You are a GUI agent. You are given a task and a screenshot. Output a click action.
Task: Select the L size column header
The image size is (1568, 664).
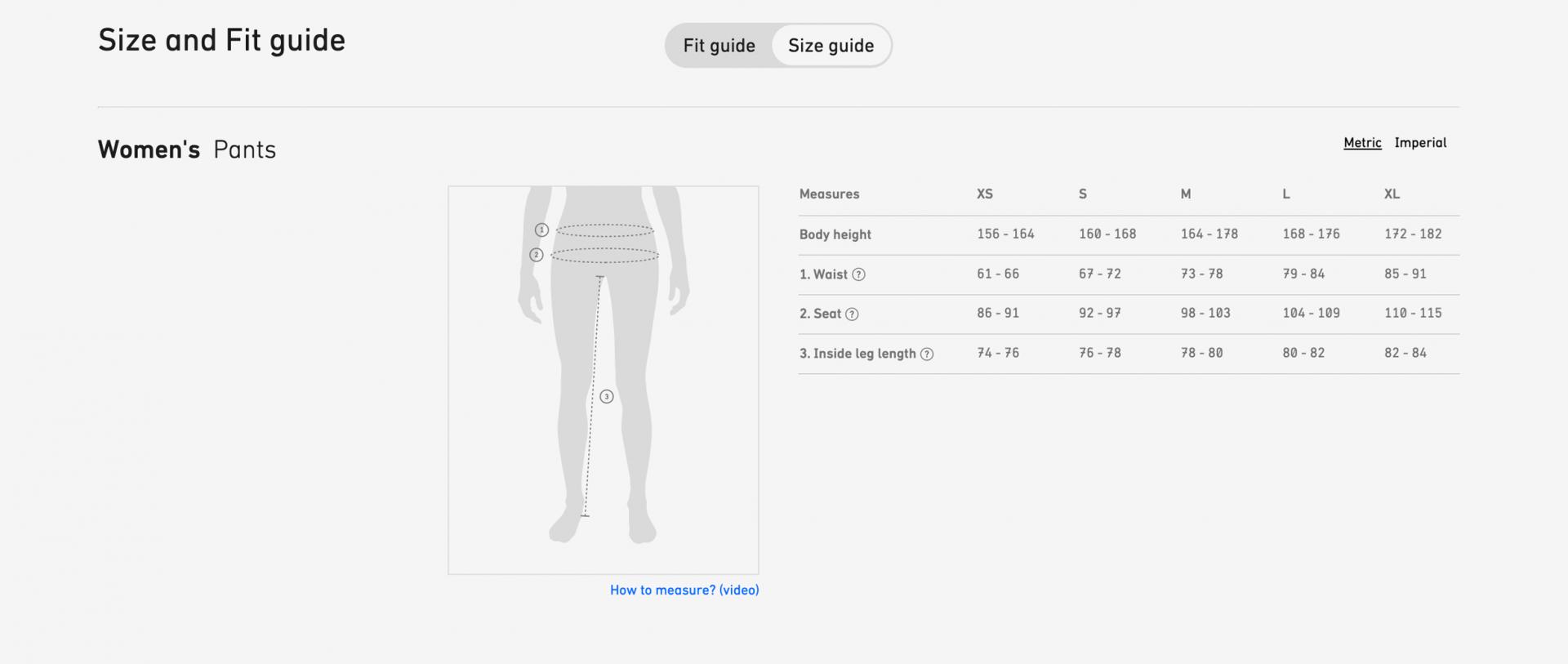pyautogui.click(x=1286, y=194)
